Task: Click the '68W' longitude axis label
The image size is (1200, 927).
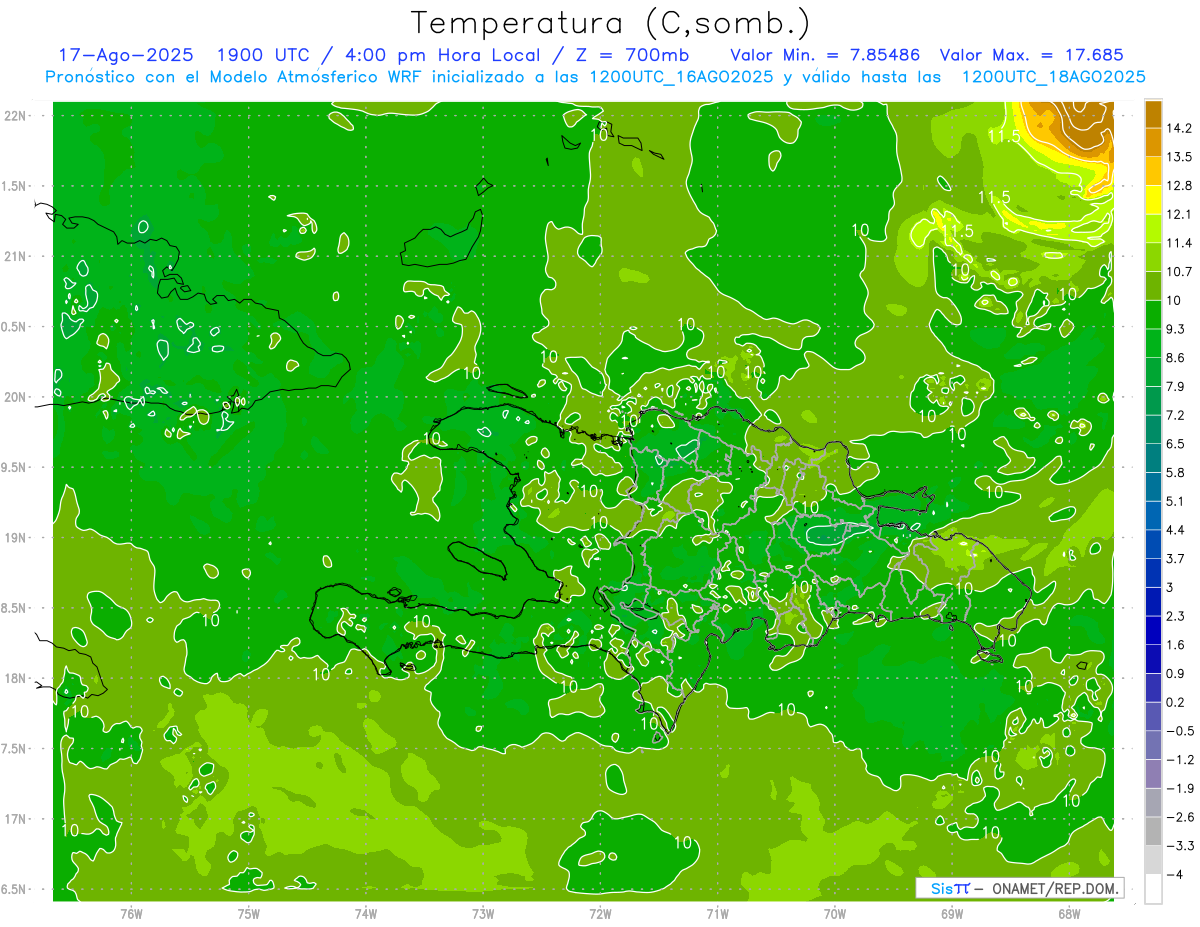Action: [1068, 914]
